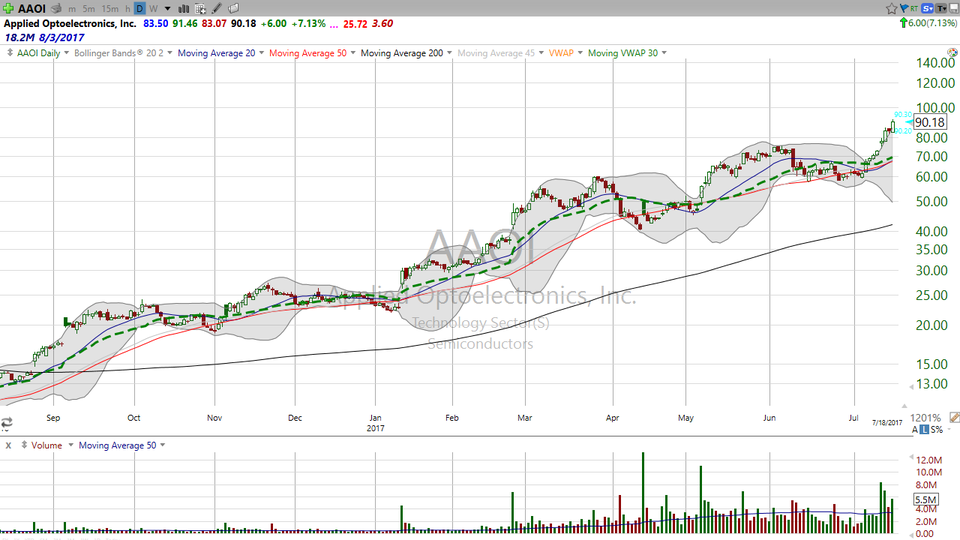Image resolution: width=960 pixels, height=540 pixels.
Task: Click the add indicator icon
Action: tap(200, 9)
